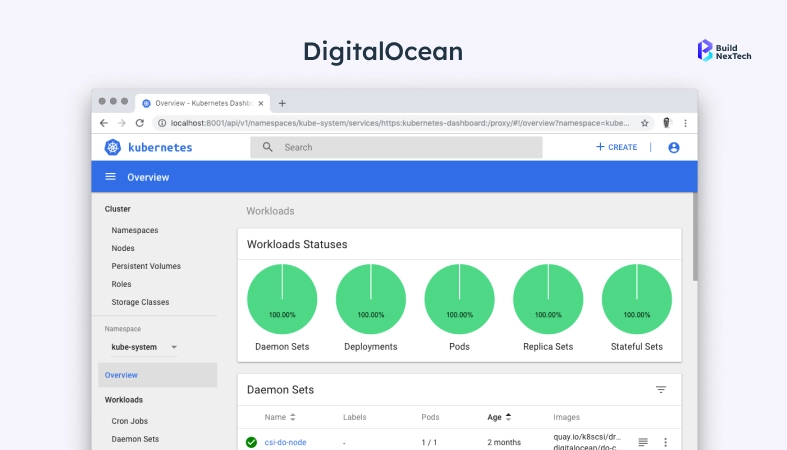This screenshot has width=787, height=450.
Task: Open logs icon for csi-do-node
Action: click(x=643, y=442)
